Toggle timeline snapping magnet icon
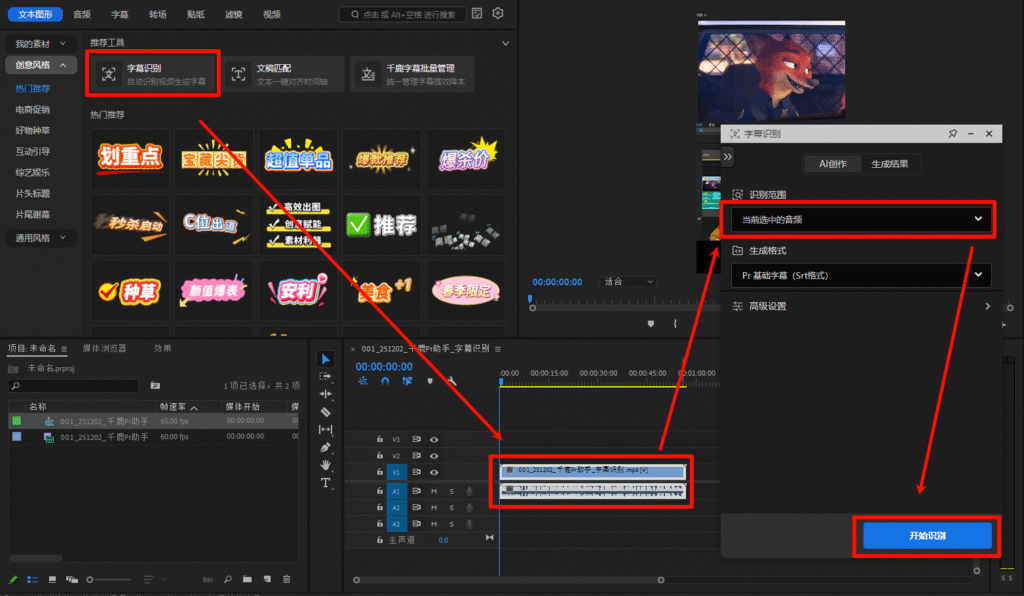 click(x=385, y=381)
